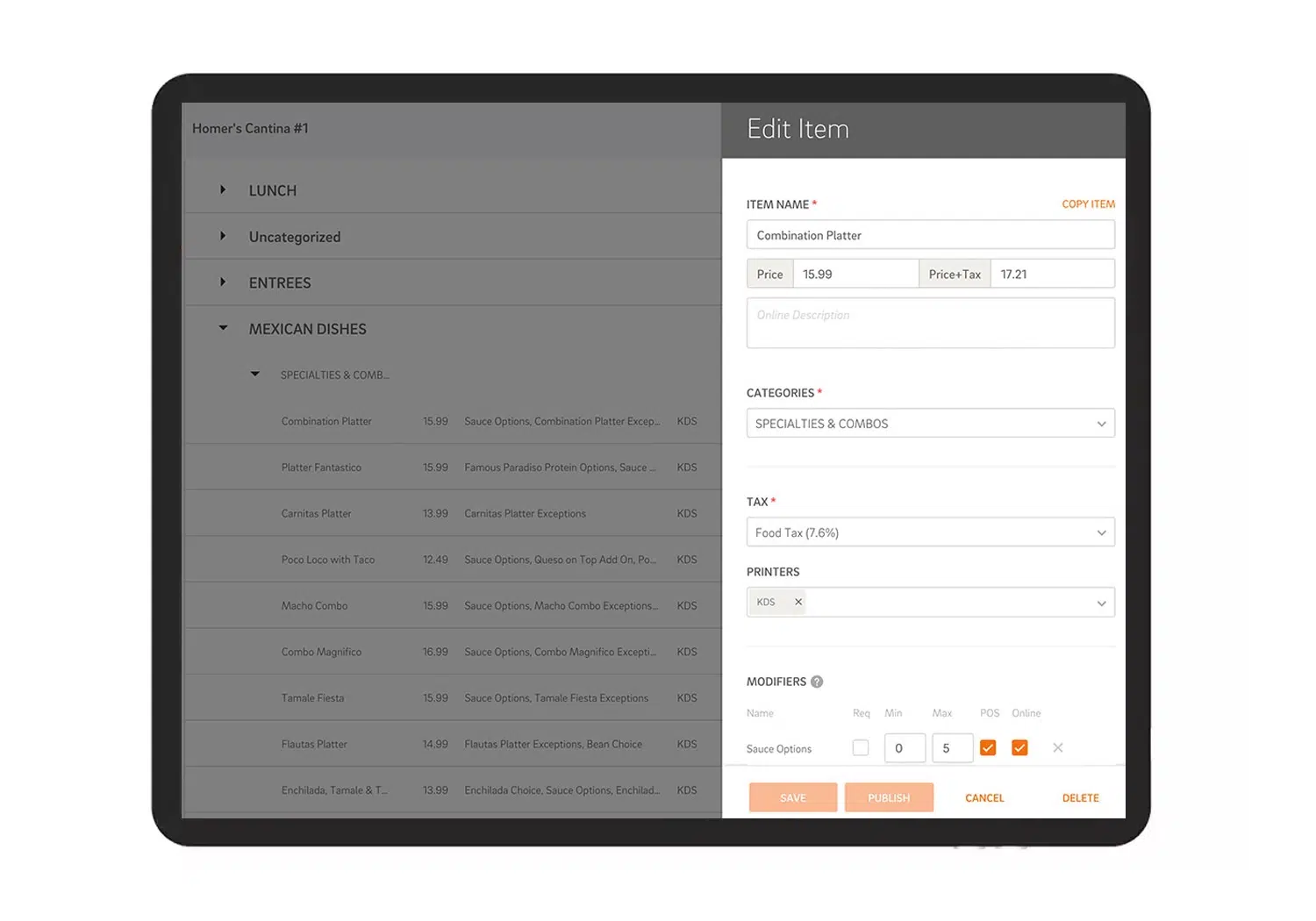The height and width of the screenshot is (921, 1316).
Task: Select the Platter Fantastico item row
Action: coord(453,467)
